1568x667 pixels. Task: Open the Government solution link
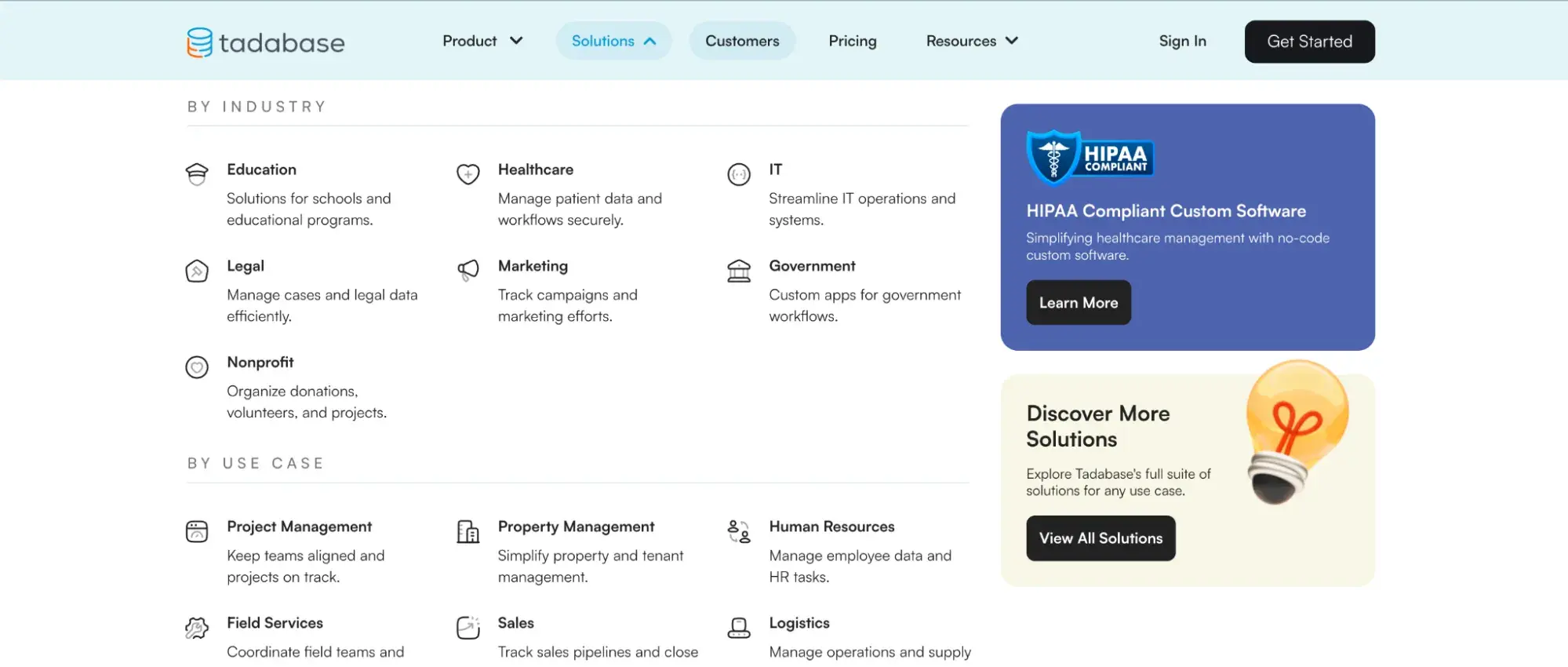coord(812,266)
